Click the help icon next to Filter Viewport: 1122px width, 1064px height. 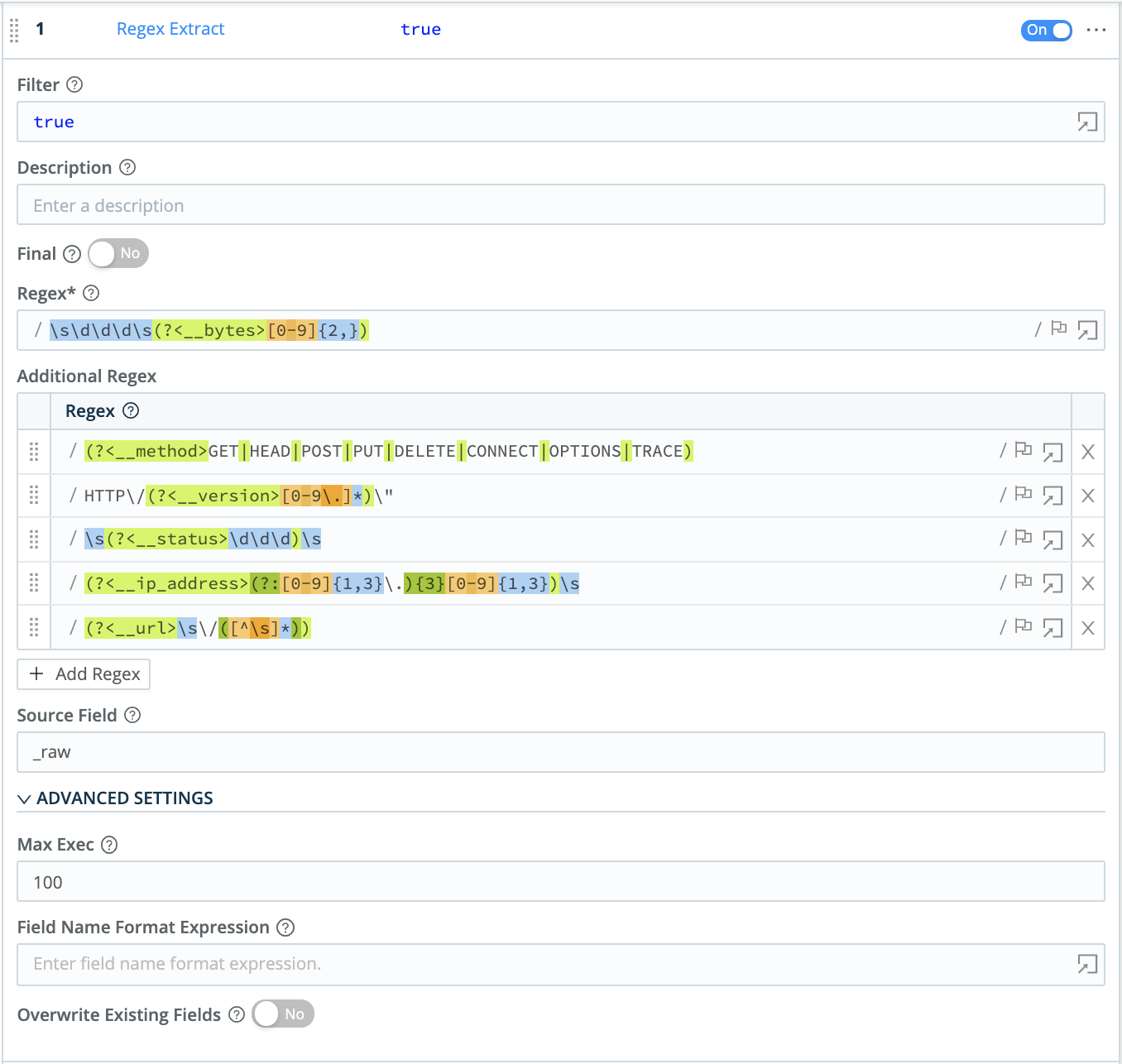click(74, 84)
